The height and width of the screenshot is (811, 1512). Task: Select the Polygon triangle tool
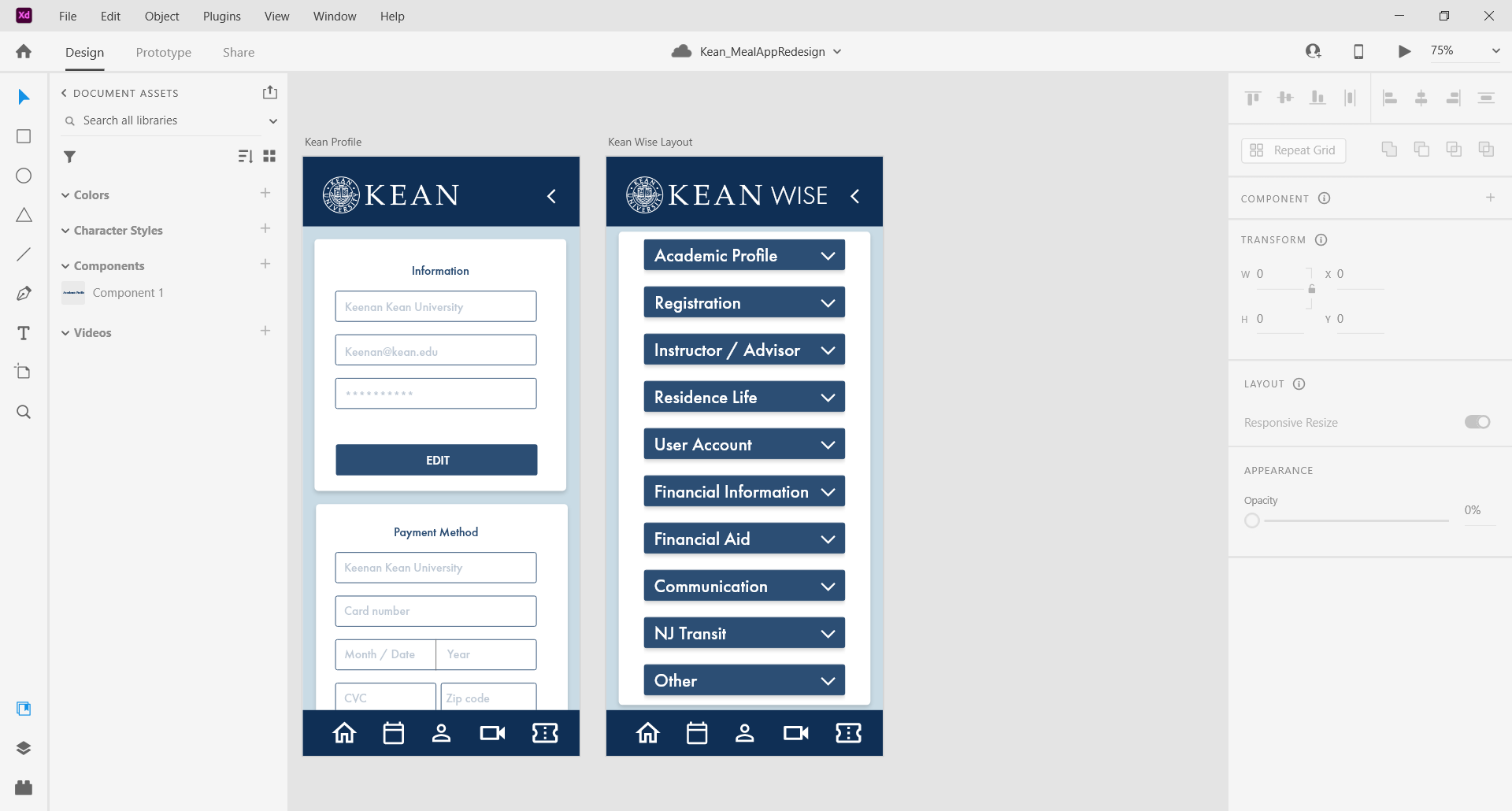click(x=24, y=215)
